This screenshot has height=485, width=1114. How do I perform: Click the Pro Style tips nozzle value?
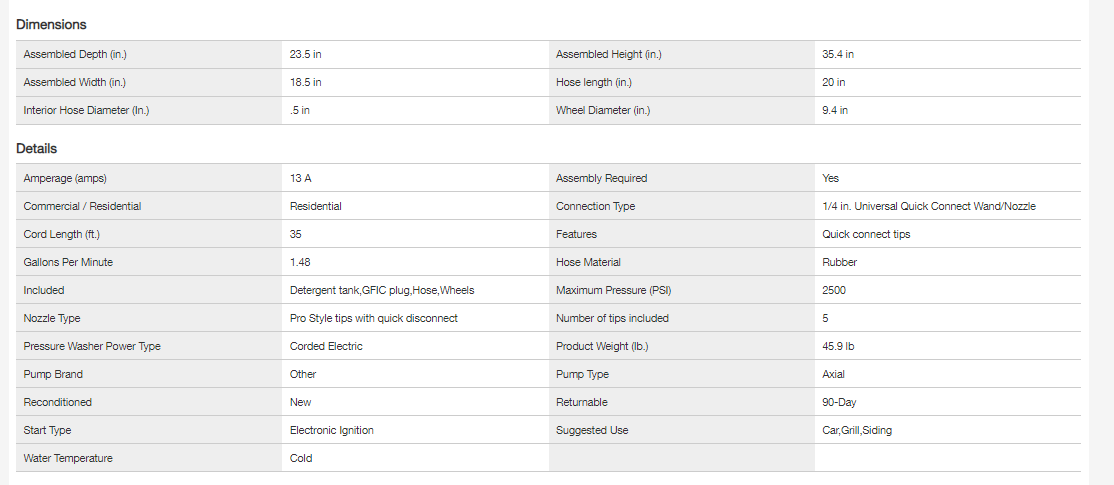click(x=374, y=318)
